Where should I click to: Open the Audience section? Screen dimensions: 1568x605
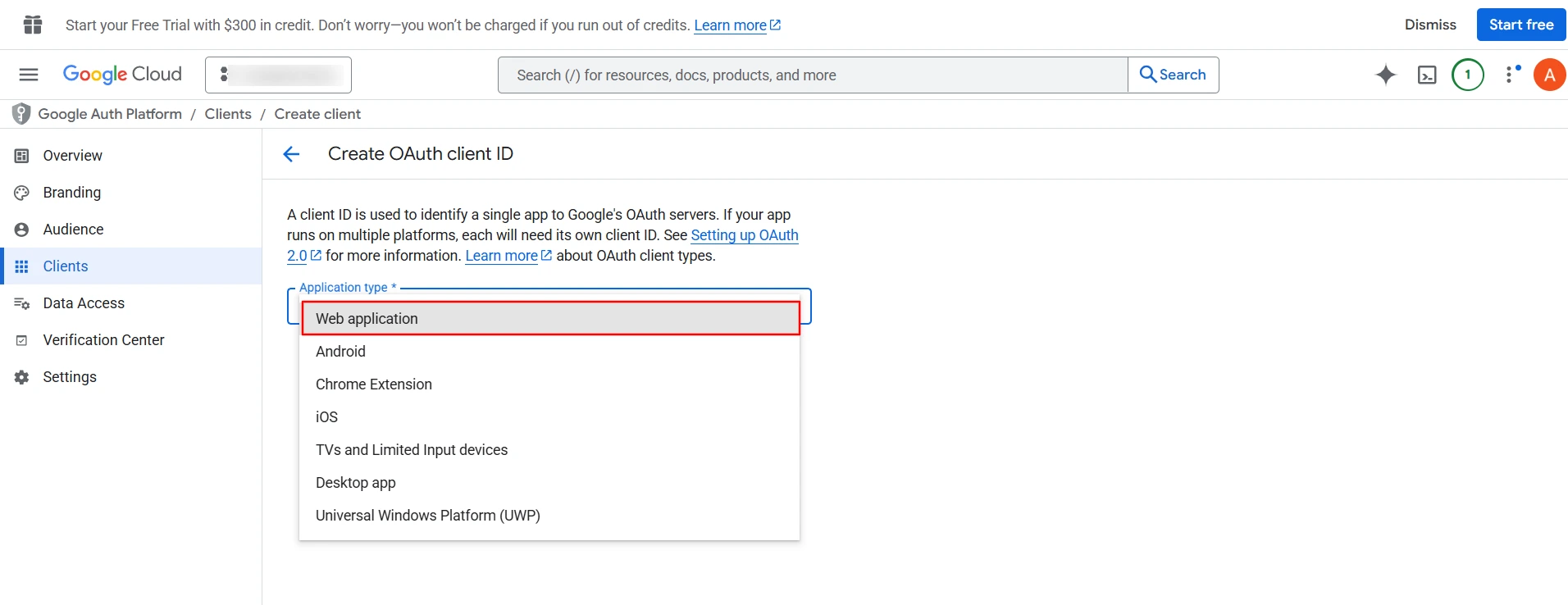131,230
